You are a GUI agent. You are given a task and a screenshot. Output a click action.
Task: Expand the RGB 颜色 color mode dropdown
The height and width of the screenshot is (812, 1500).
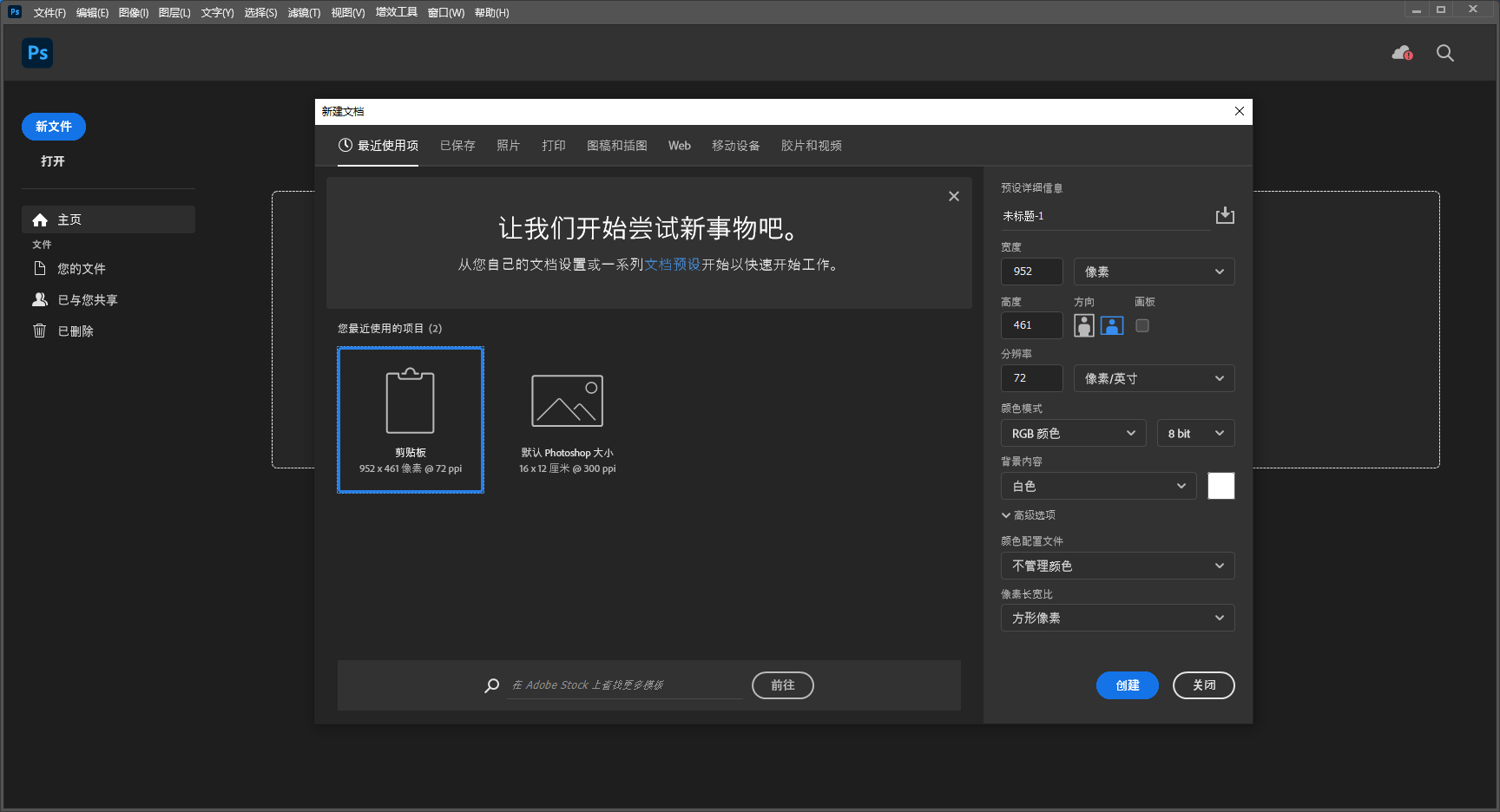pos(1073,433)
